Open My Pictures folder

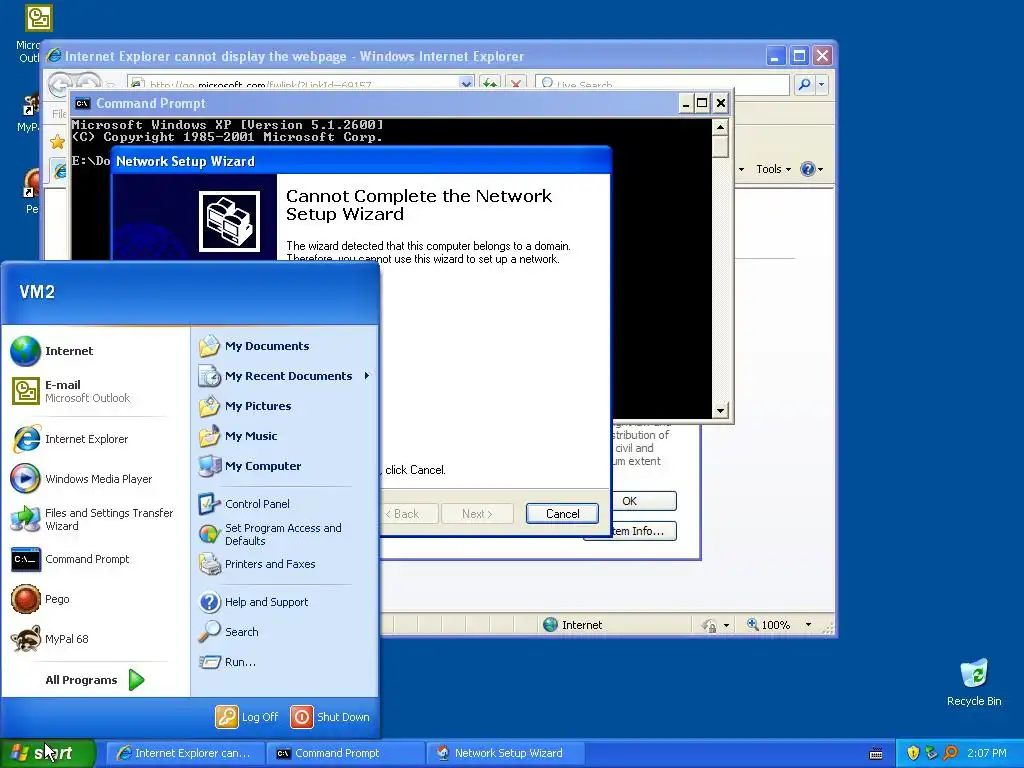245,406
